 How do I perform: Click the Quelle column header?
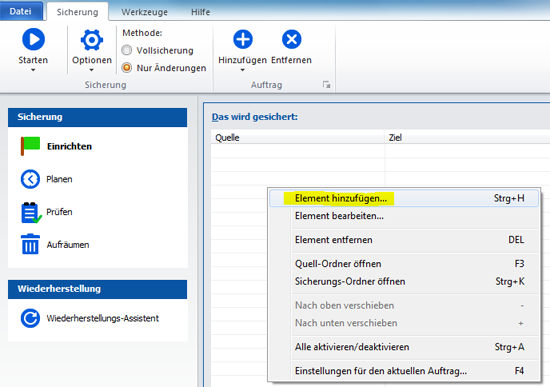[x=297, y=138]
